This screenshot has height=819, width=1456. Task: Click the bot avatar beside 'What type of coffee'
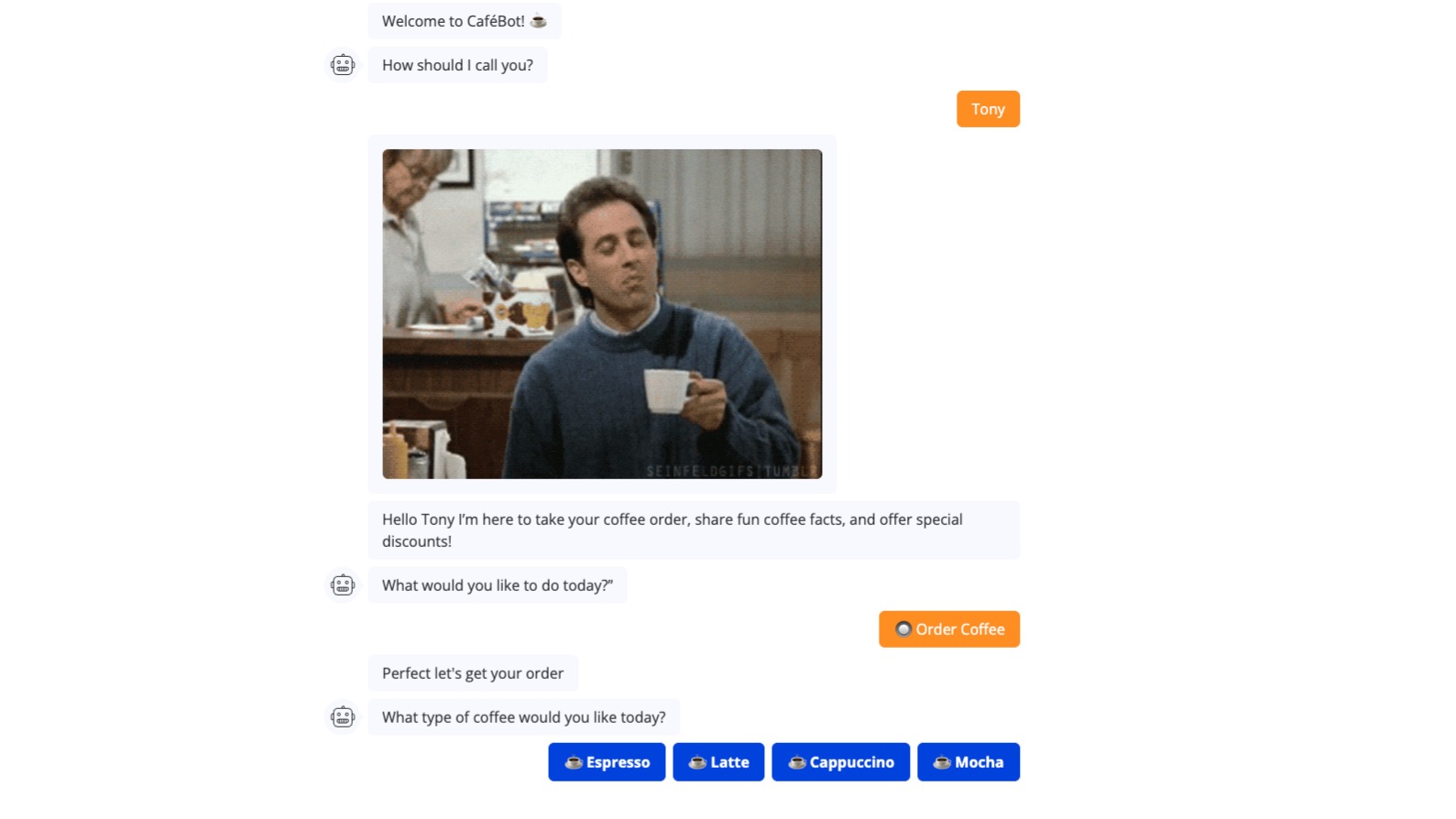[343, 717]
